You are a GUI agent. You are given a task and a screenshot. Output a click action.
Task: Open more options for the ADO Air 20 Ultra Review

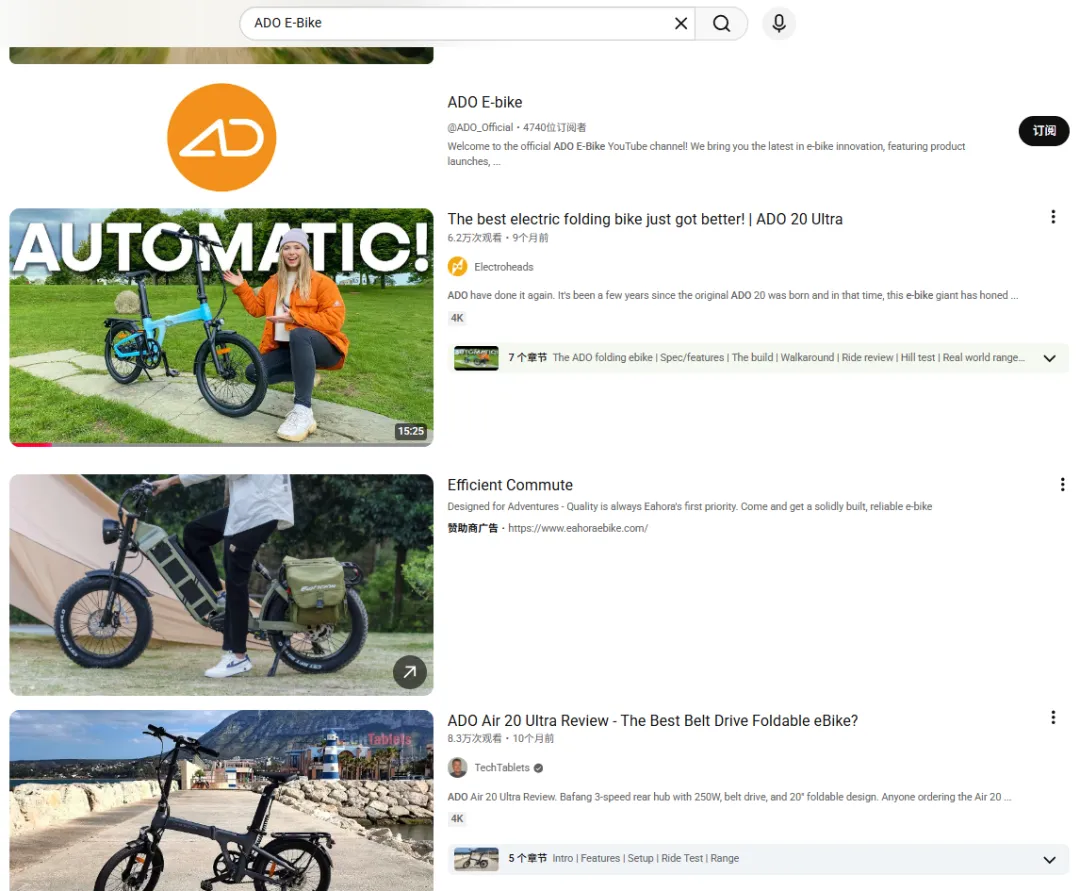pyautogui.click(x=1052, y=717)
